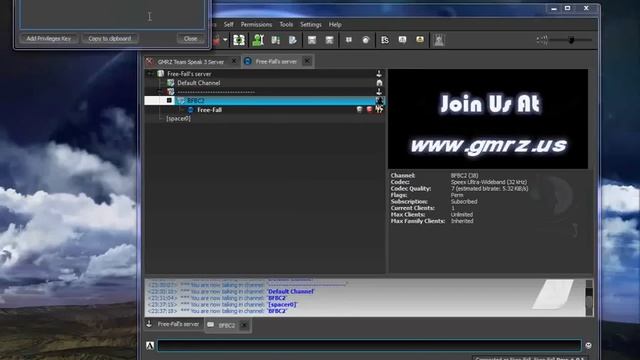
Task: Click the channel icon before Default Channel
Action: tap(171, 83)
